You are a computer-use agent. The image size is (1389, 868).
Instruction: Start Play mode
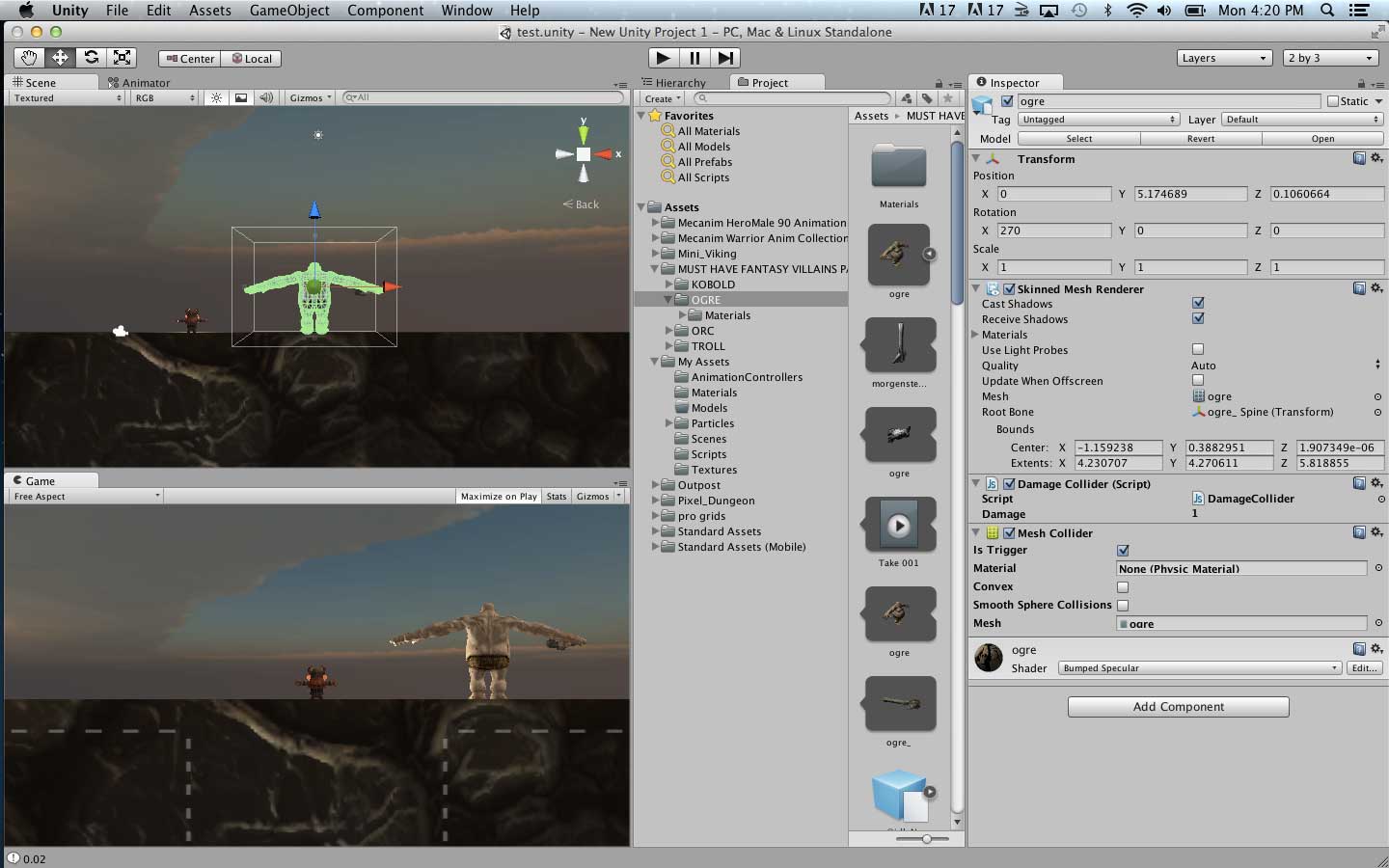pyautogui.click(x=663, y=58)
